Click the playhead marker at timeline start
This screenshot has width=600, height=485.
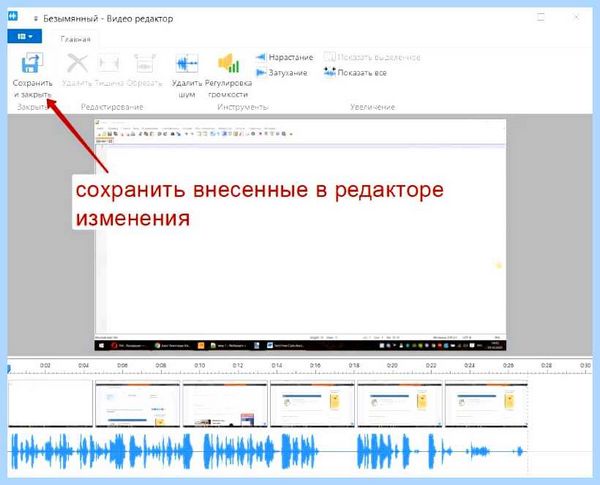(x=9, y=369)
